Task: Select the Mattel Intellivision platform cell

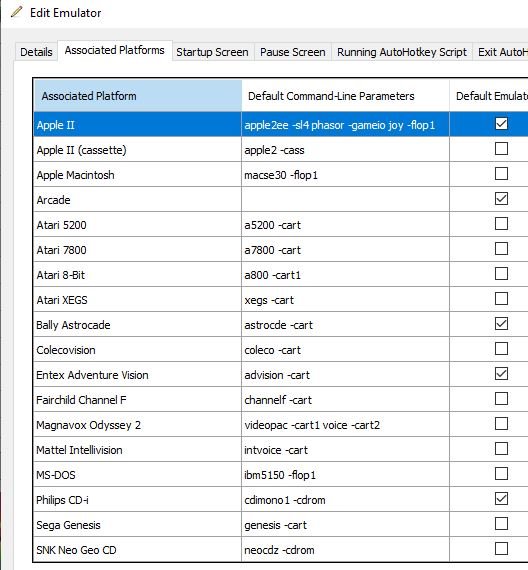Action: coord(137,450)
